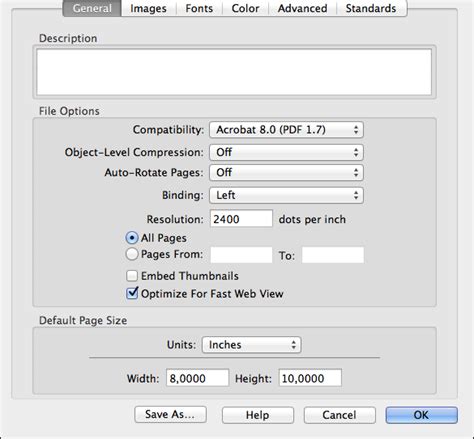Viewport: 474px width, 439px height.
Task: Click the Save As... button
Action: pyautogui.click(x=170, y=415)
